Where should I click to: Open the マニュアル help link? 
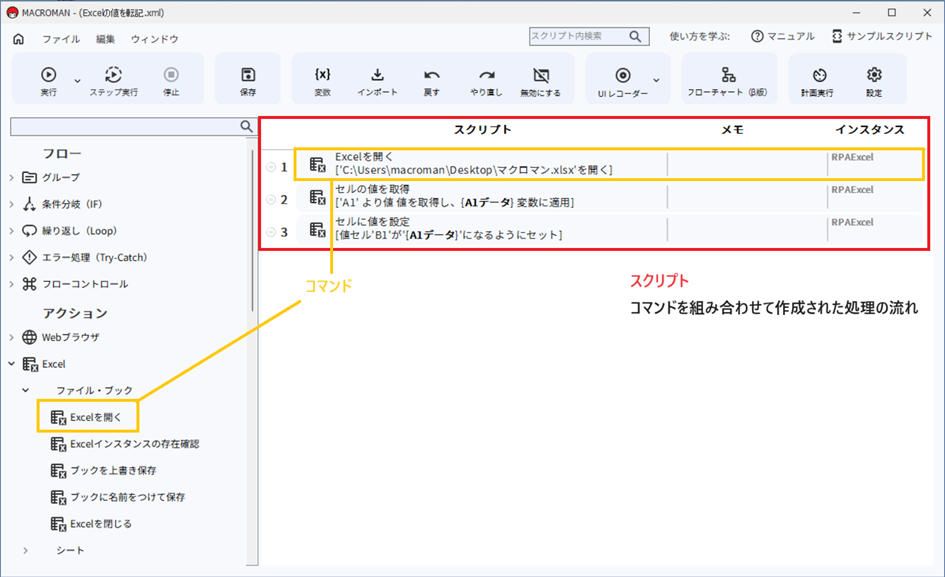pyautogui.click(x=783, y=36)
